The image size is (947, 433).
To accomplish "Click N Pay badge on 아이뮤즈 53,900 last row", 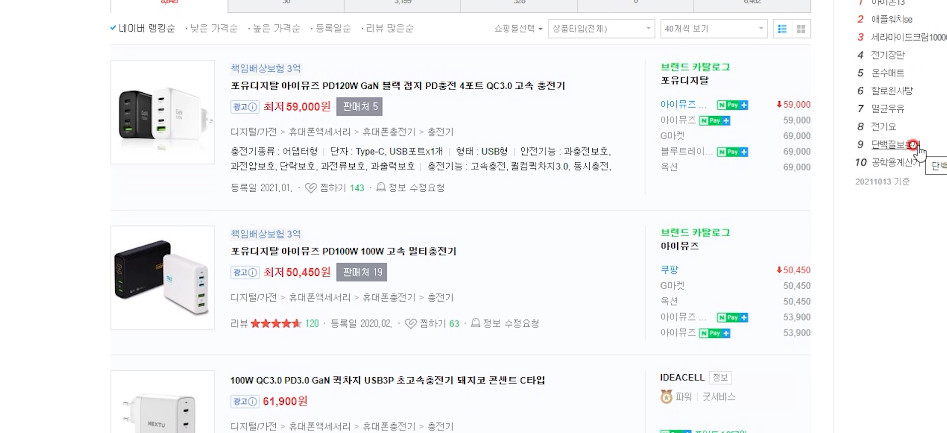I will [x=714, y=333].
